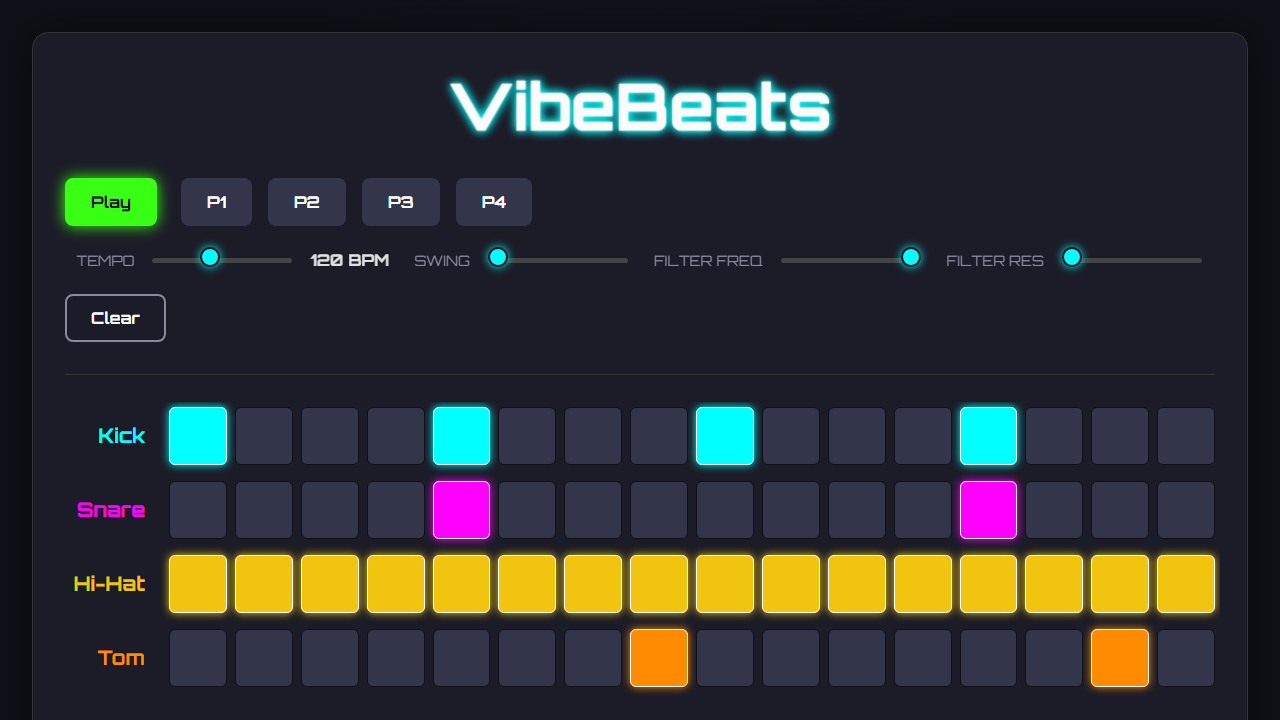
Task: Deactivate the last Hi-Hat step
Action: click(x=1186, y=583)
